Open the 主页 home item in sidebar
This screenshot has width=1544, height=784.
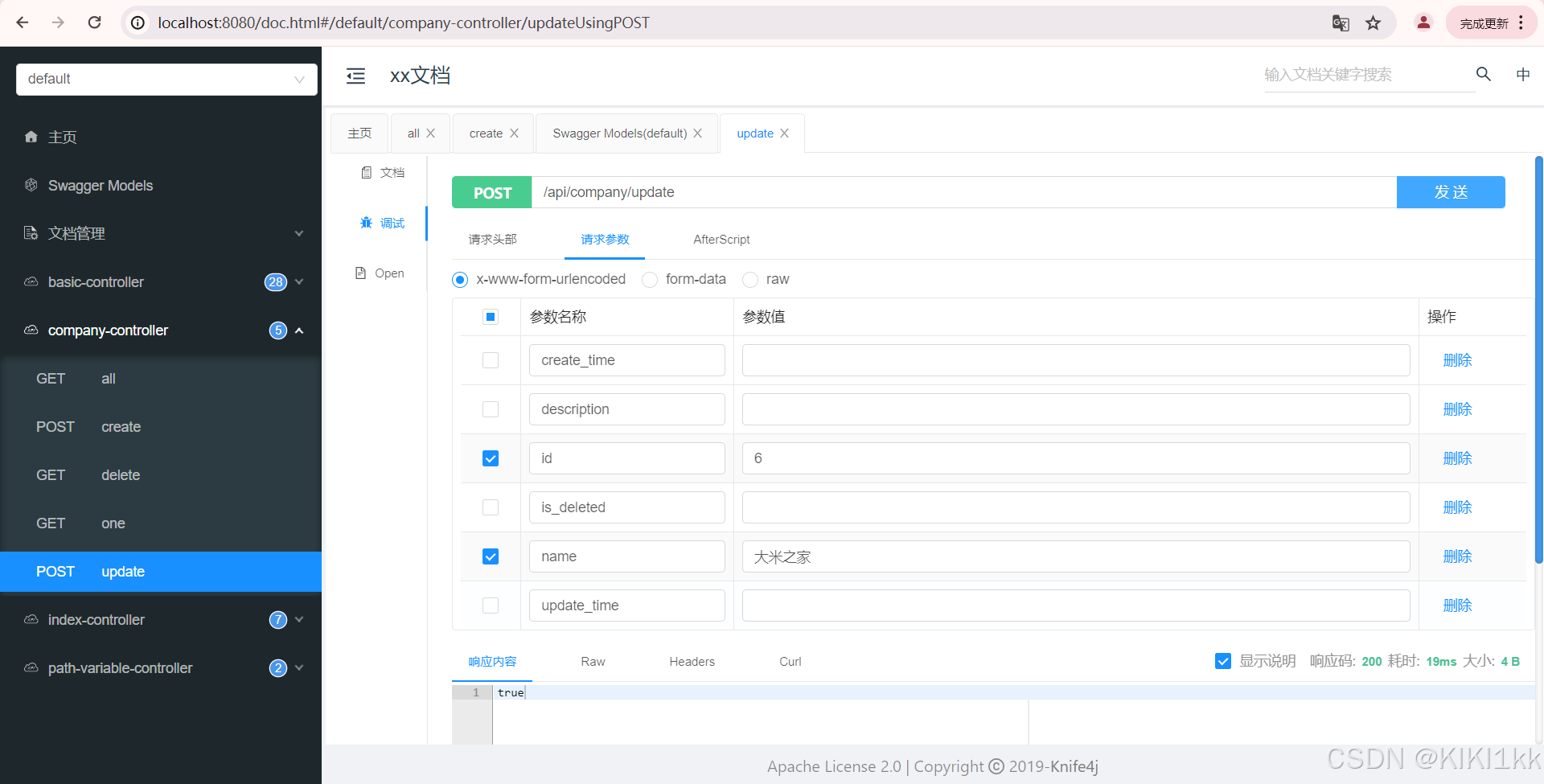coord(62,137)
